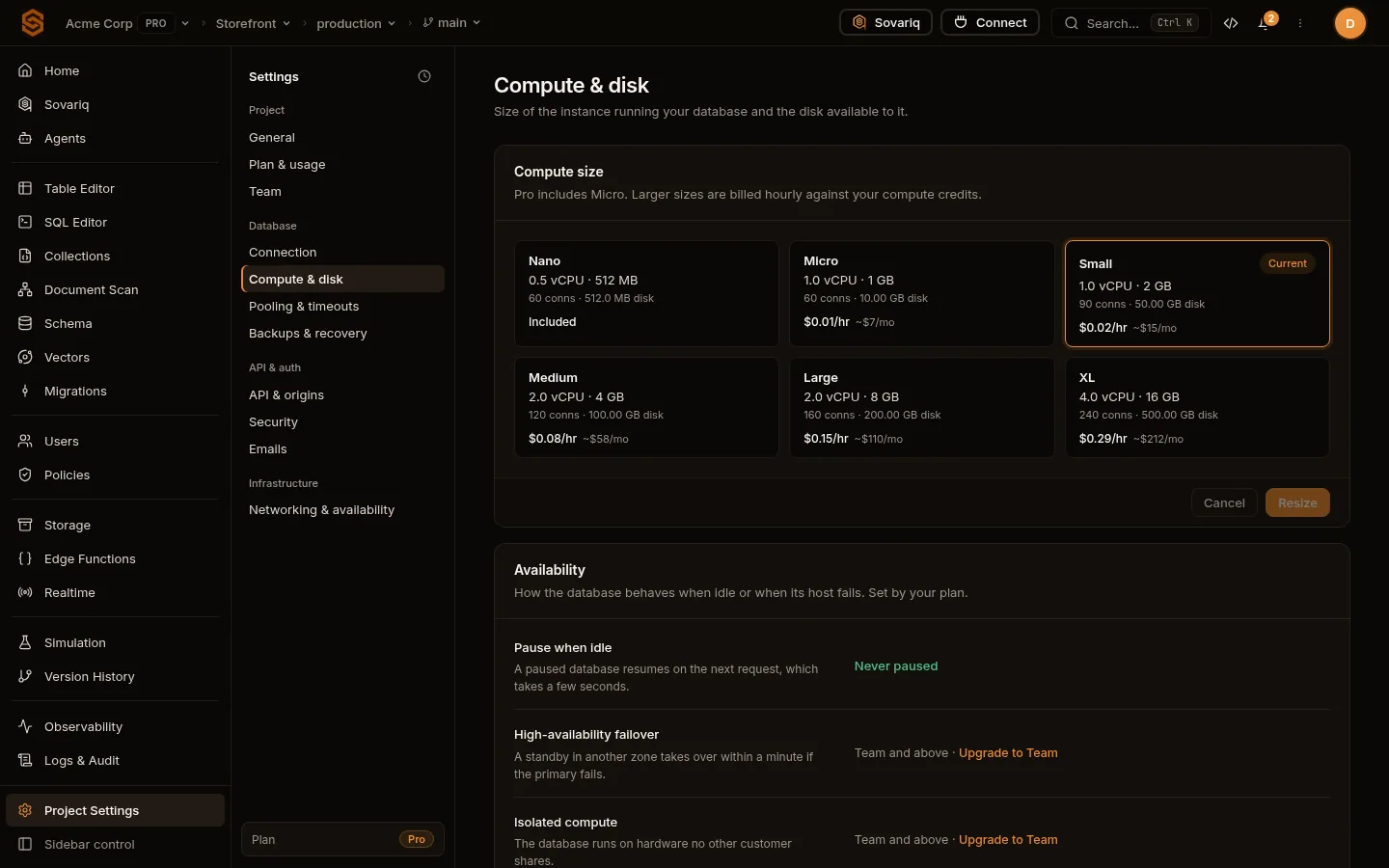Screen dimensions: 1389x868
Task: Select the XL compute size card
Action: [1197, 407]
